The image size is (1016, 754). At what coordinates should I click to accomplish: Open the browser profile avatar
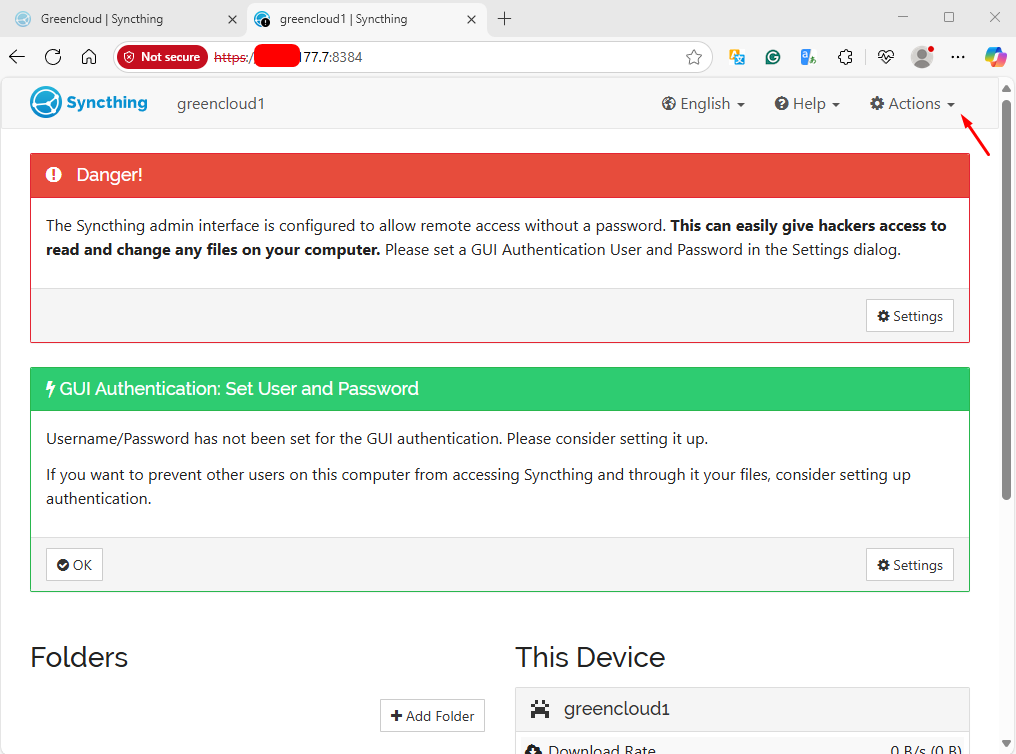pyautogui.click(x=922, y=57)
